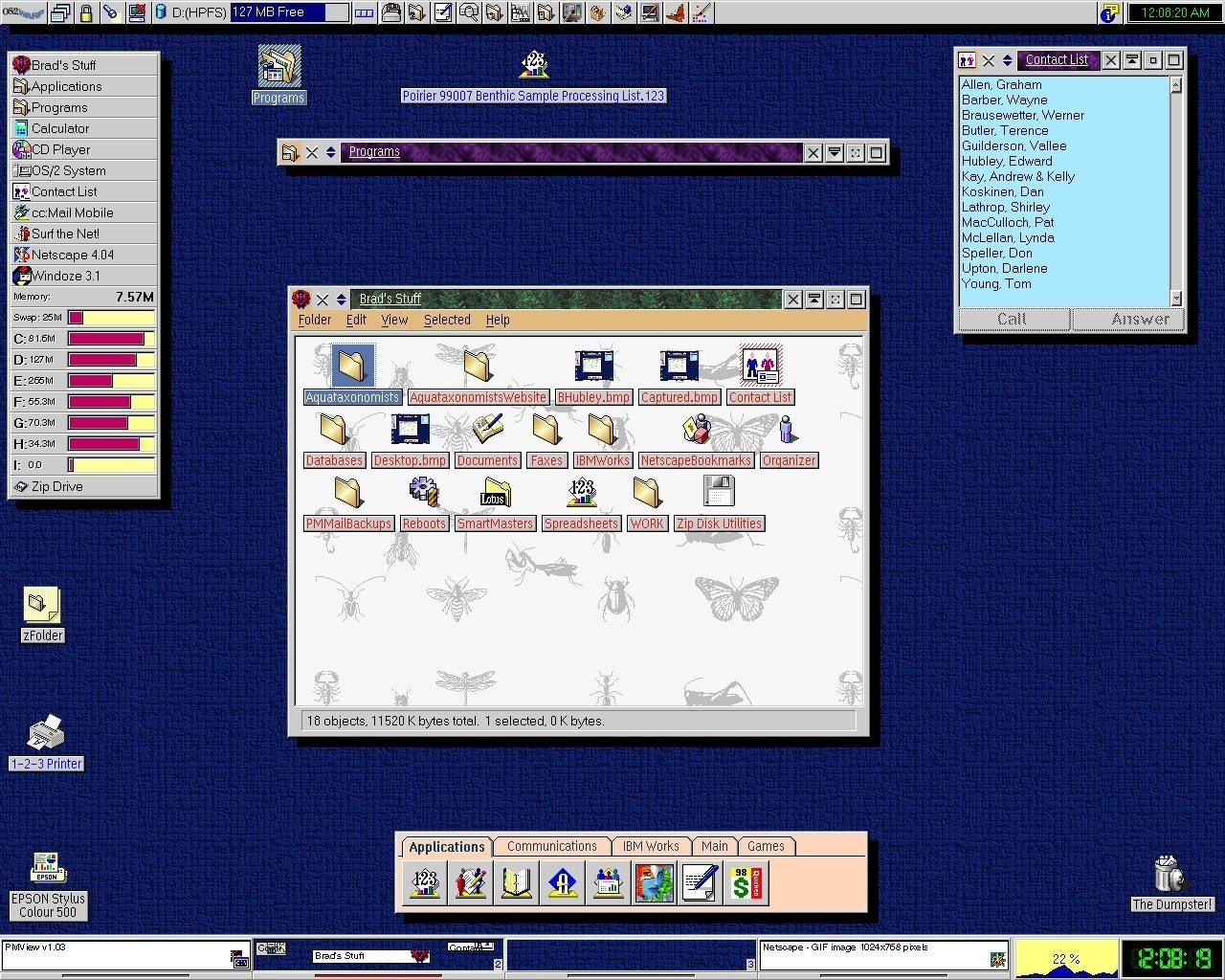Click the 127 MB Free disk indicator
The height and width of the screenshot is (980, 1225).
tap(290, 12)
